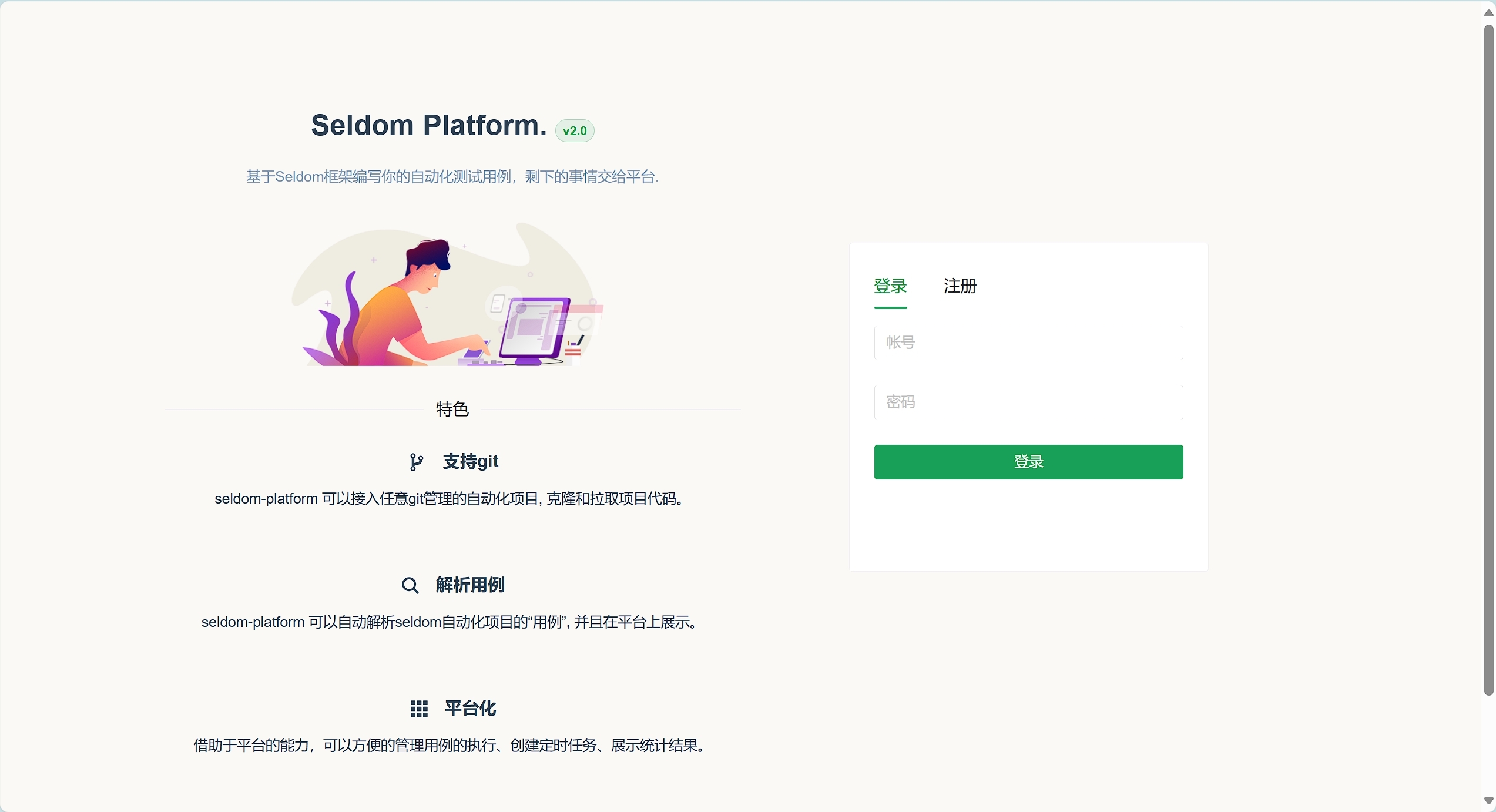Switch to the 注册 tab
The image size is (1496, 812).
[x=960, y=286]
